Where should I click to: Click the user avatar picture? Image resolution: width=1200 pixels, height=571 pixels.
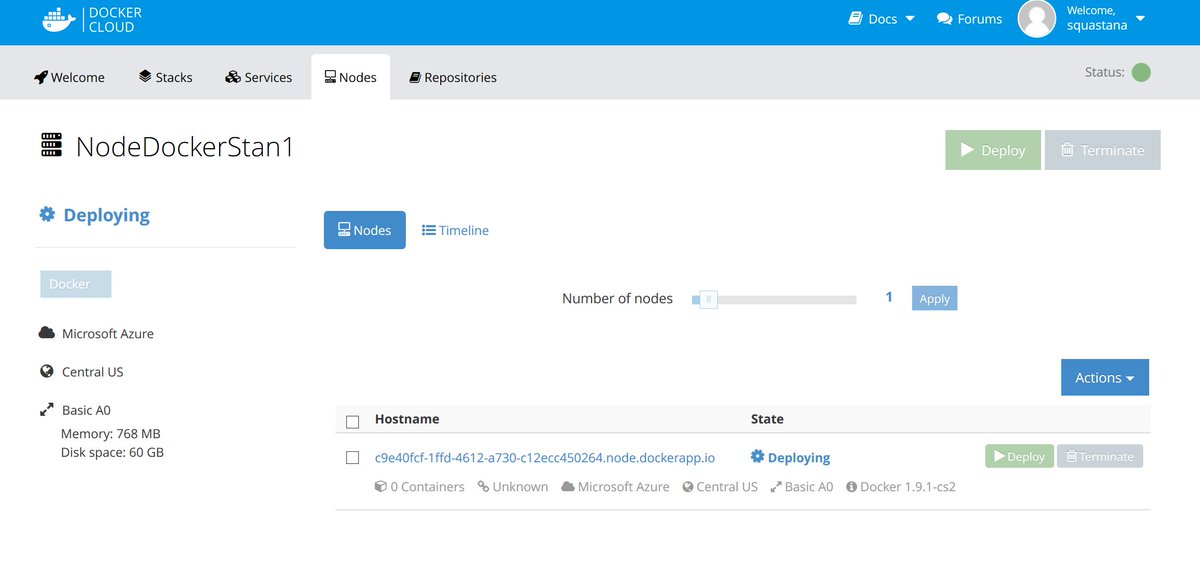pyautogui.click(x=1037, y=19)
